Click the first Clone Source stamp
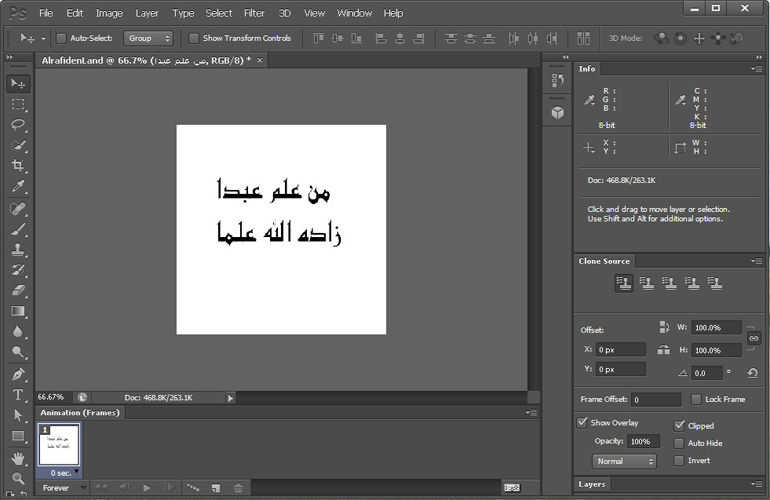Image resolution: width=770 pixels, height=500 pixels. pyautogui.click(x=624, y=284)
